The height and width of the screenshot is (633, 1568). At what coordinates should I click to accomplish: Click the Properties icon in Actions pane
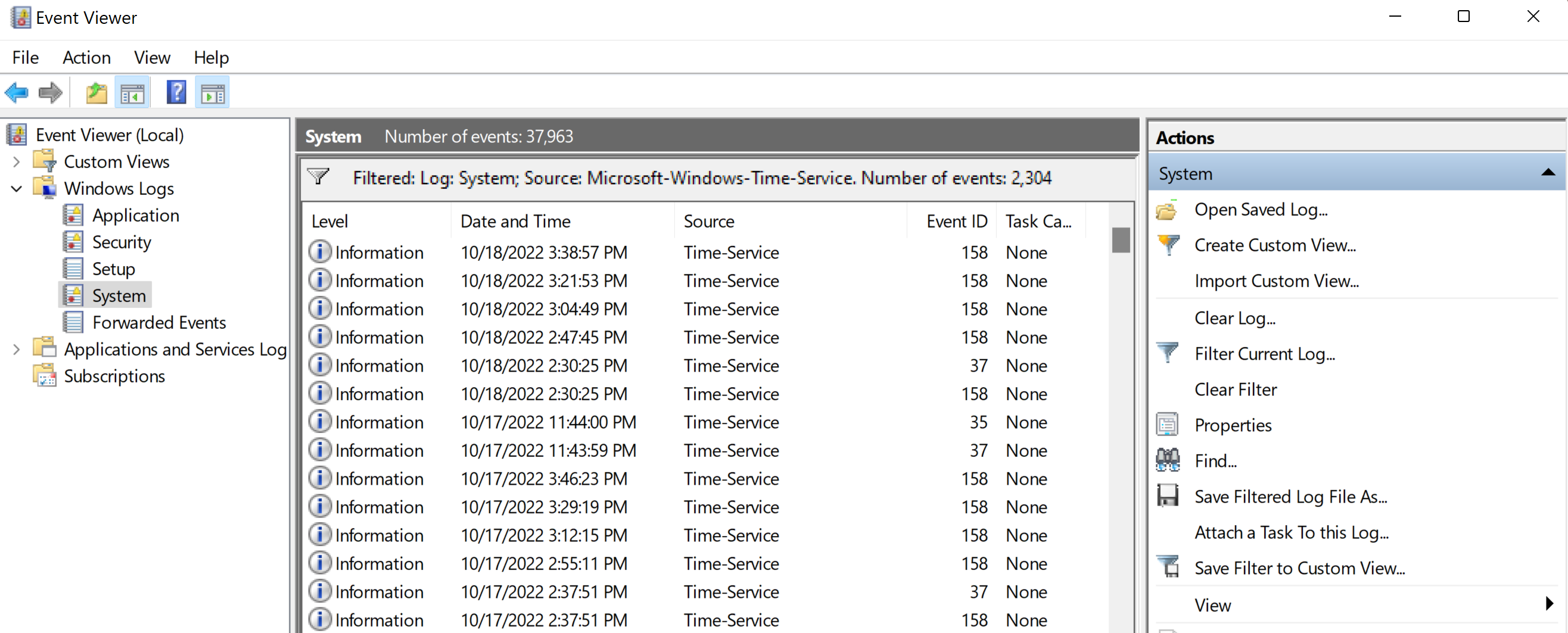coord(1167,424)
